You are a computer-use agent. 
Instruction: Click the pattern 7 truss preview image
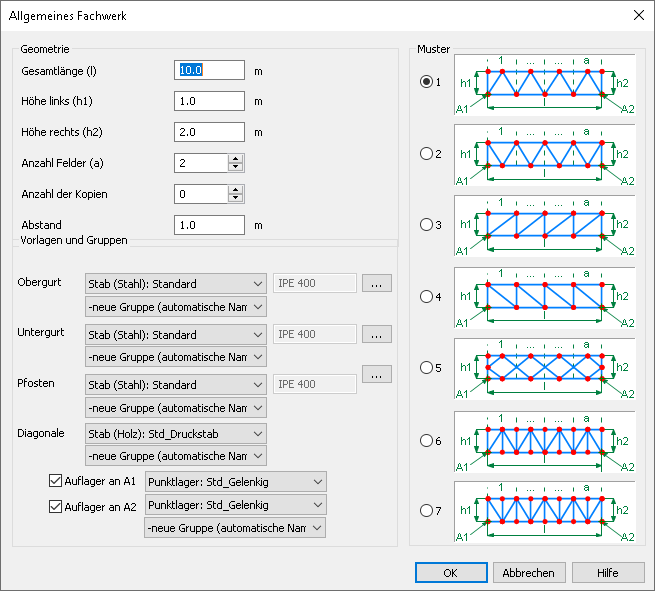(544, 513)
